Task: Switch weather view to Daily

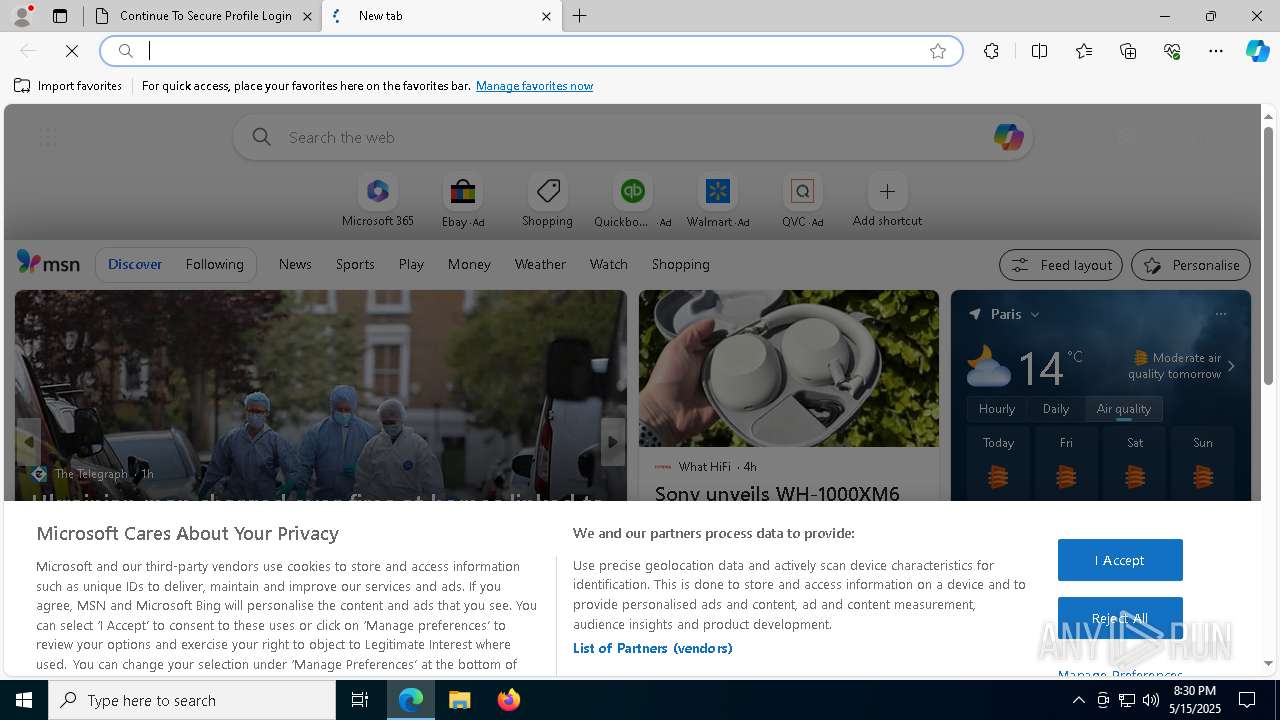Action: (1056, 408)
